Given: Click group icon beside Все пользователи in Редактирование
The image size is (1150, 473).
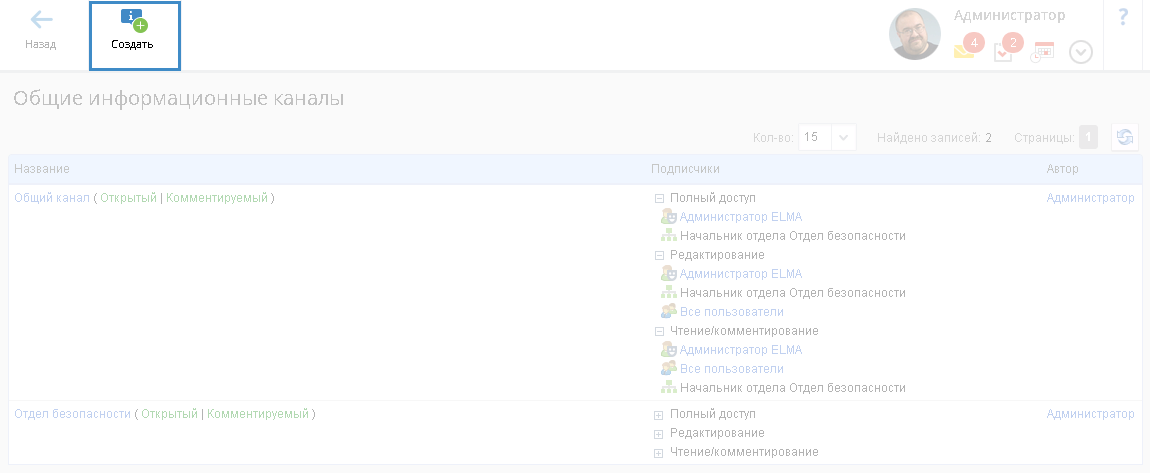Looking at the screenshot, I should pos(668,311).
